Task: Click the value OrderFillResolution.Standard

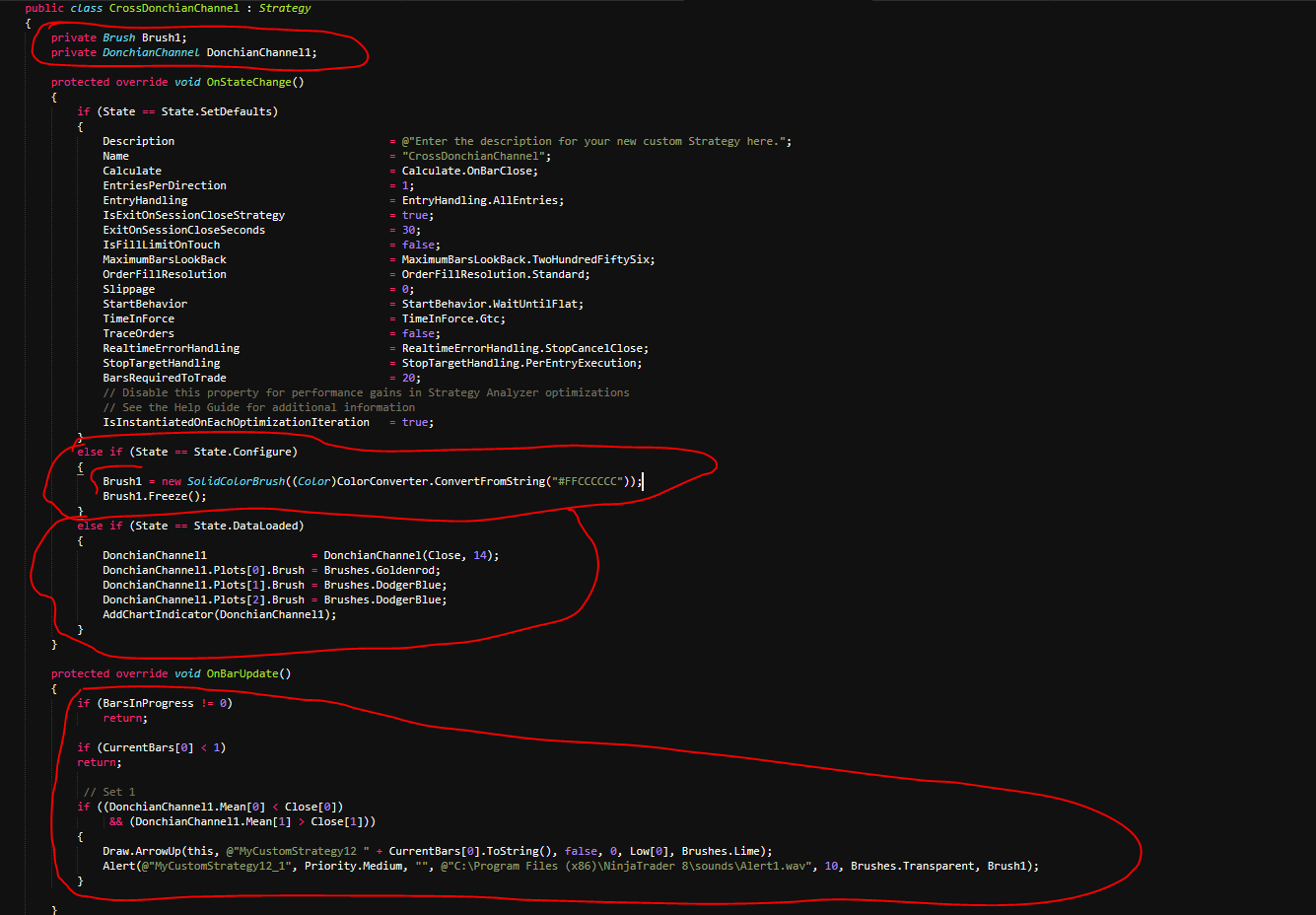Action: click(493, 274)
